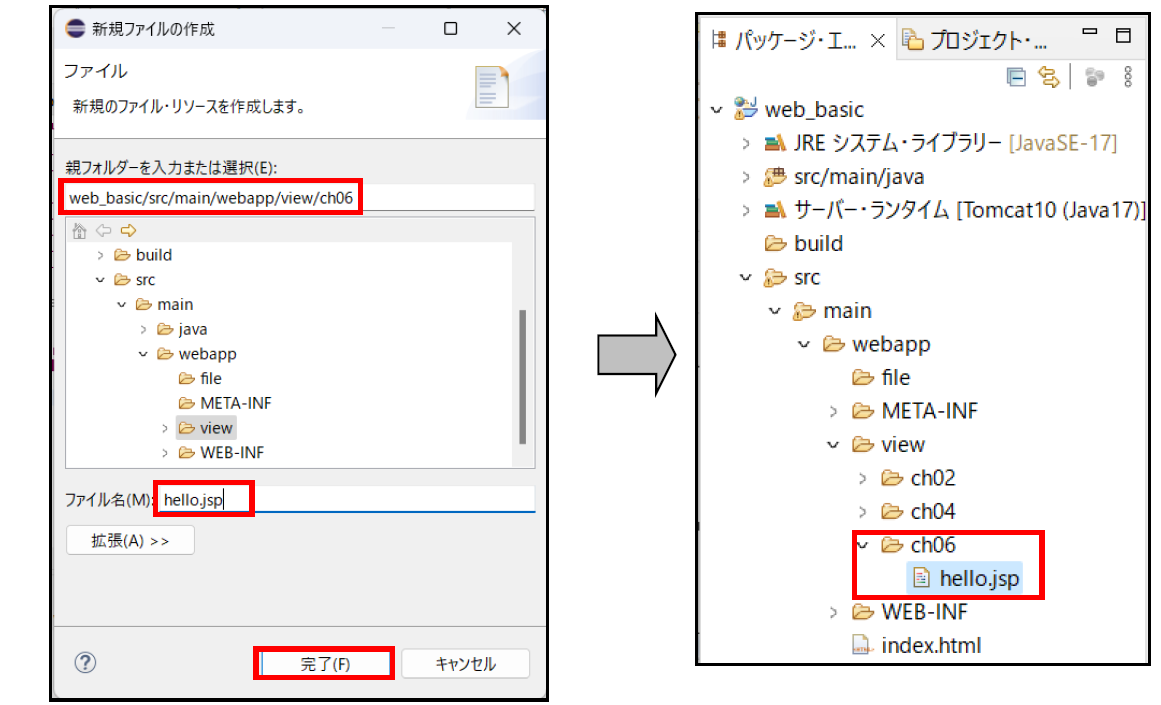
Task: Expand the ch02 folder in Package Explorer
Action: (863, 478)
